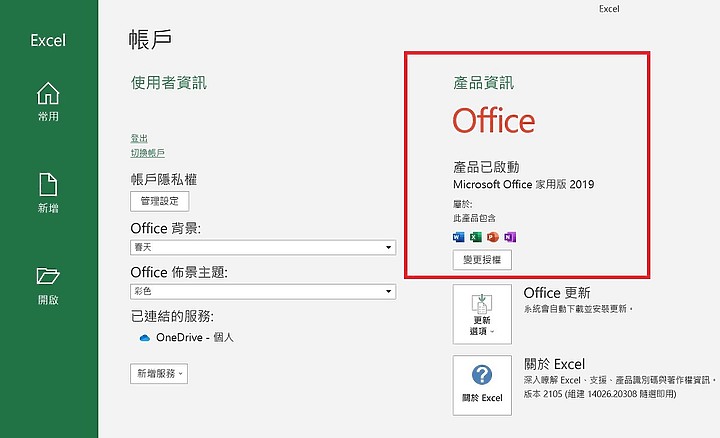Click the 帳戶 page title
720x438 pixels.
(x=150, y=39)
